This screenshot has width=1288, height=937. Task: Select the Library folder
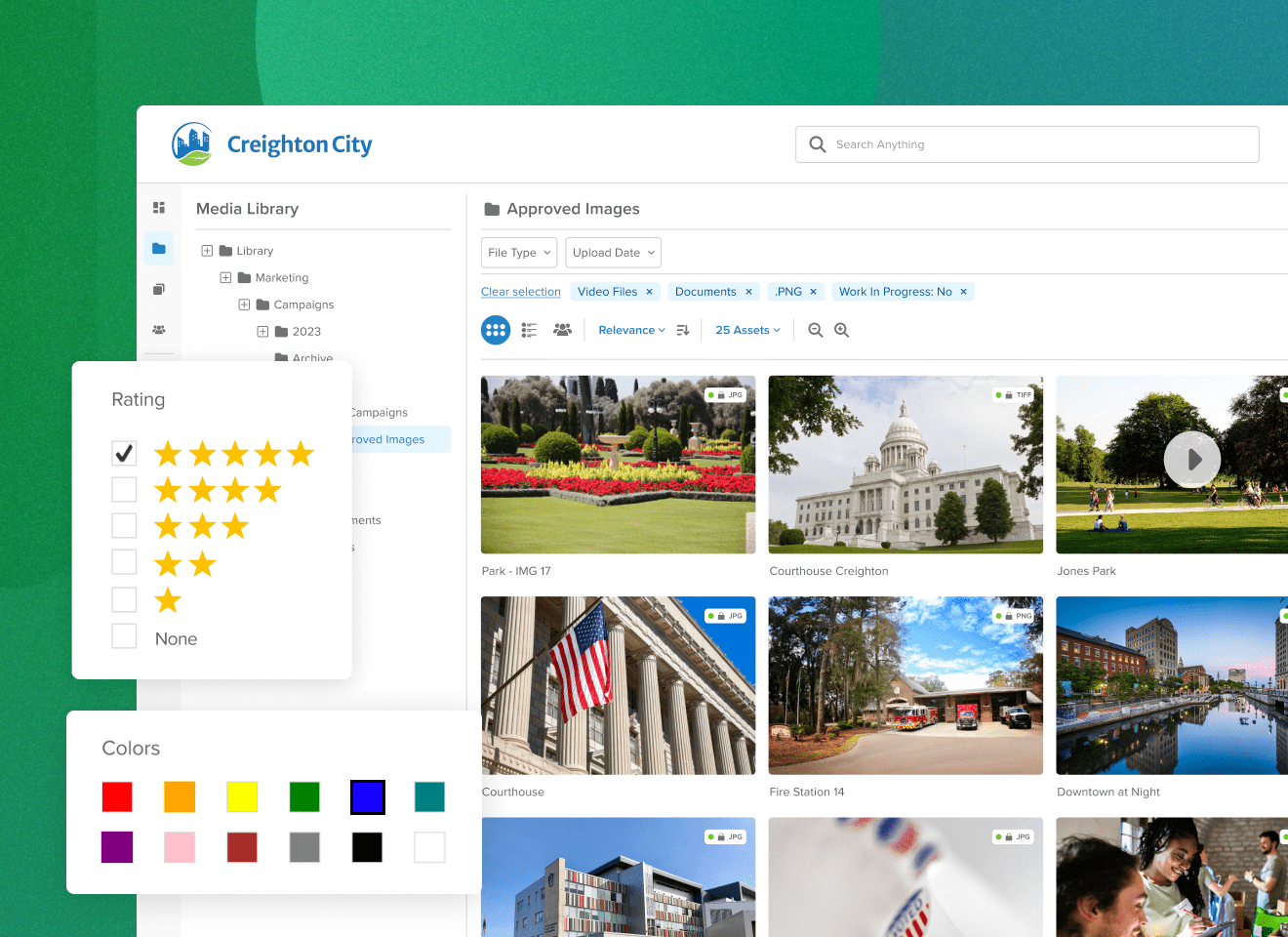246,251
